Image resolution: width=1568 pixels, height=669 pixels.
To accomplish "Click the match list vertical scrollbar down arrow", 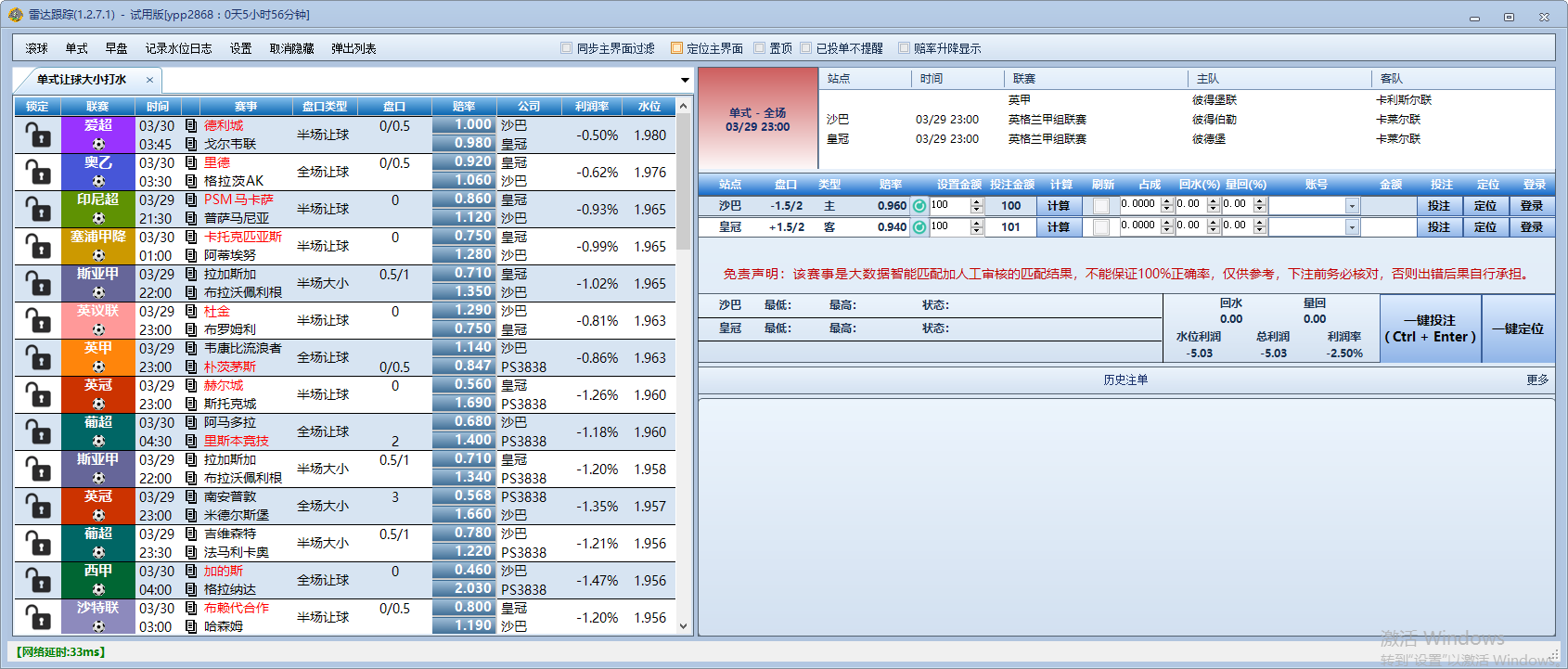I will click(684, 626).
